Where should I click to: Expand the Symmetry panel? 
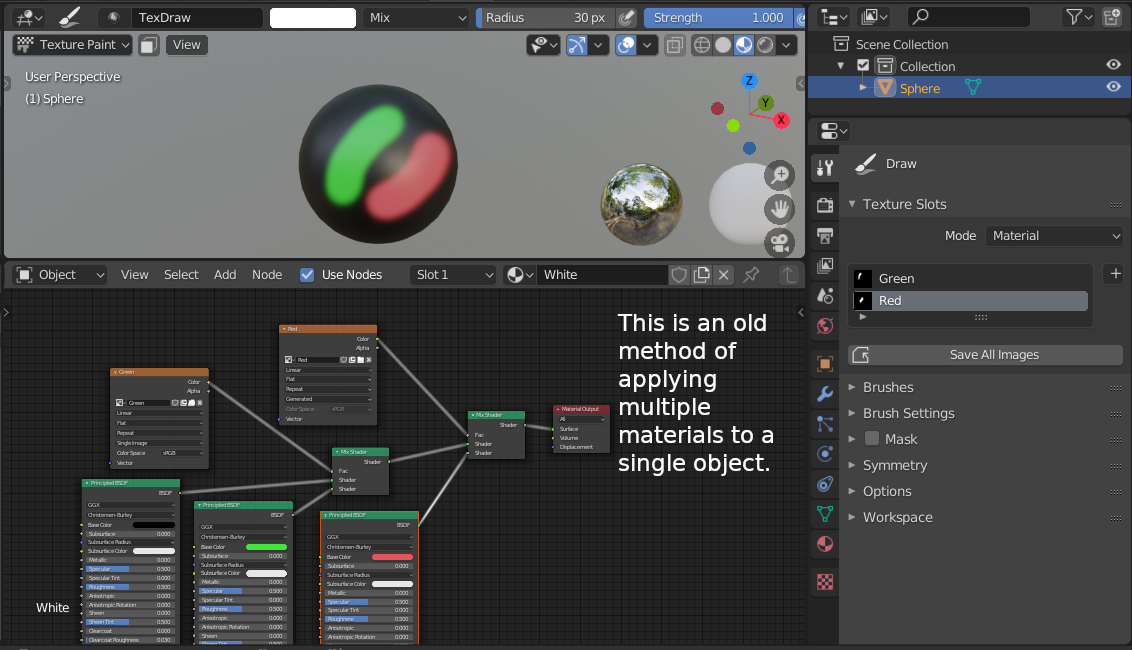(894, 465)
